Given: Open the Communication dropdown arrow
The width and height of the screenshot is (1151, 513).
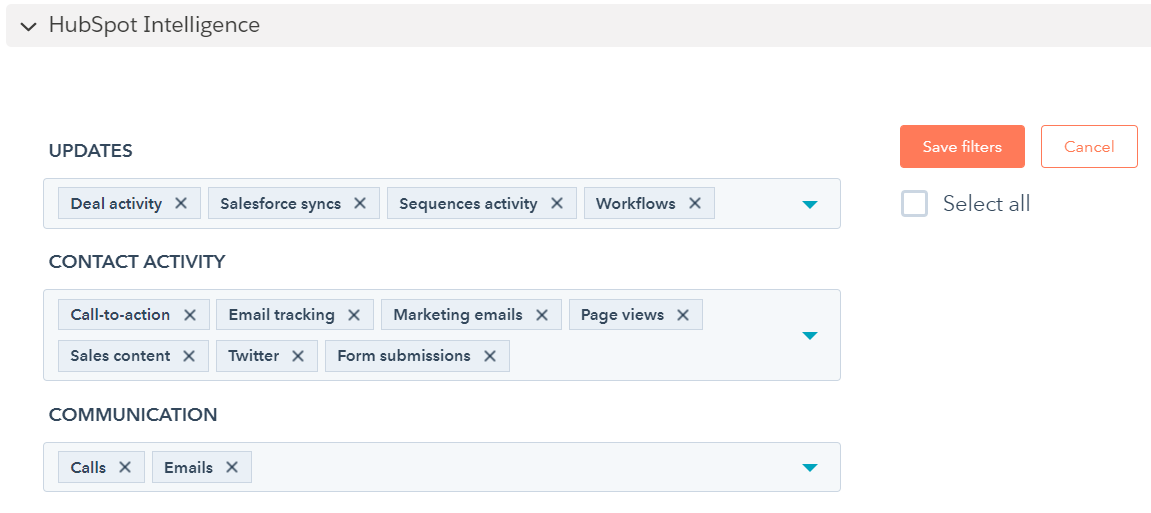Looking at the screenshot, I should click(810, 467).
